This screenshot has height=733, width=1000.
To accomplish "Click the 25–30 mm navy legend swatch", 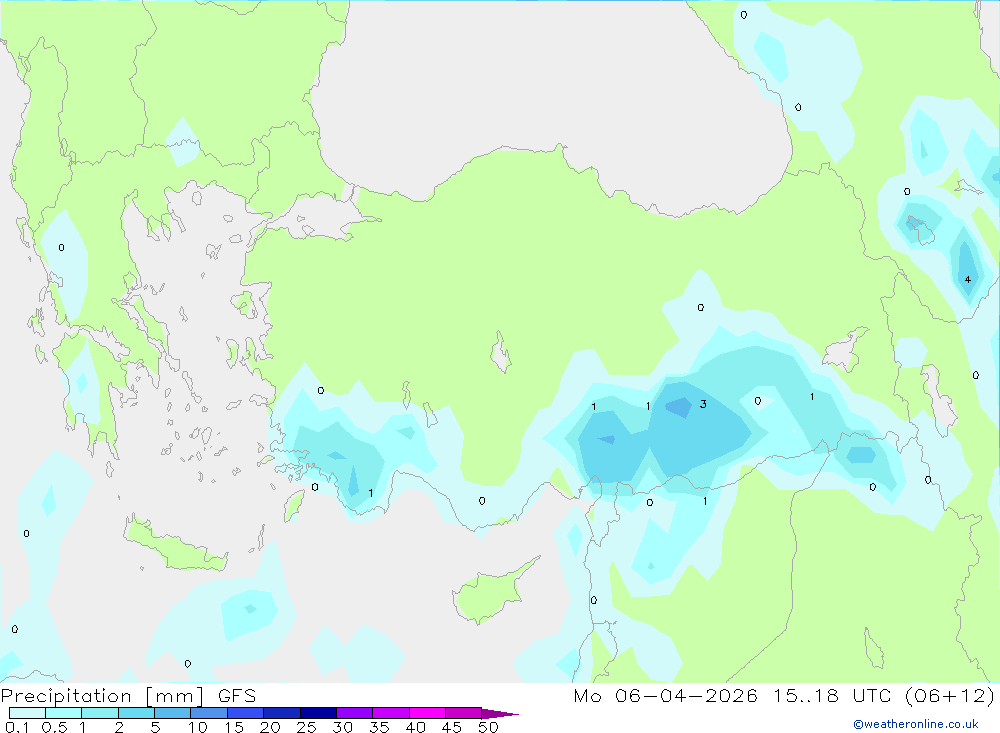I will click(318, 713).
